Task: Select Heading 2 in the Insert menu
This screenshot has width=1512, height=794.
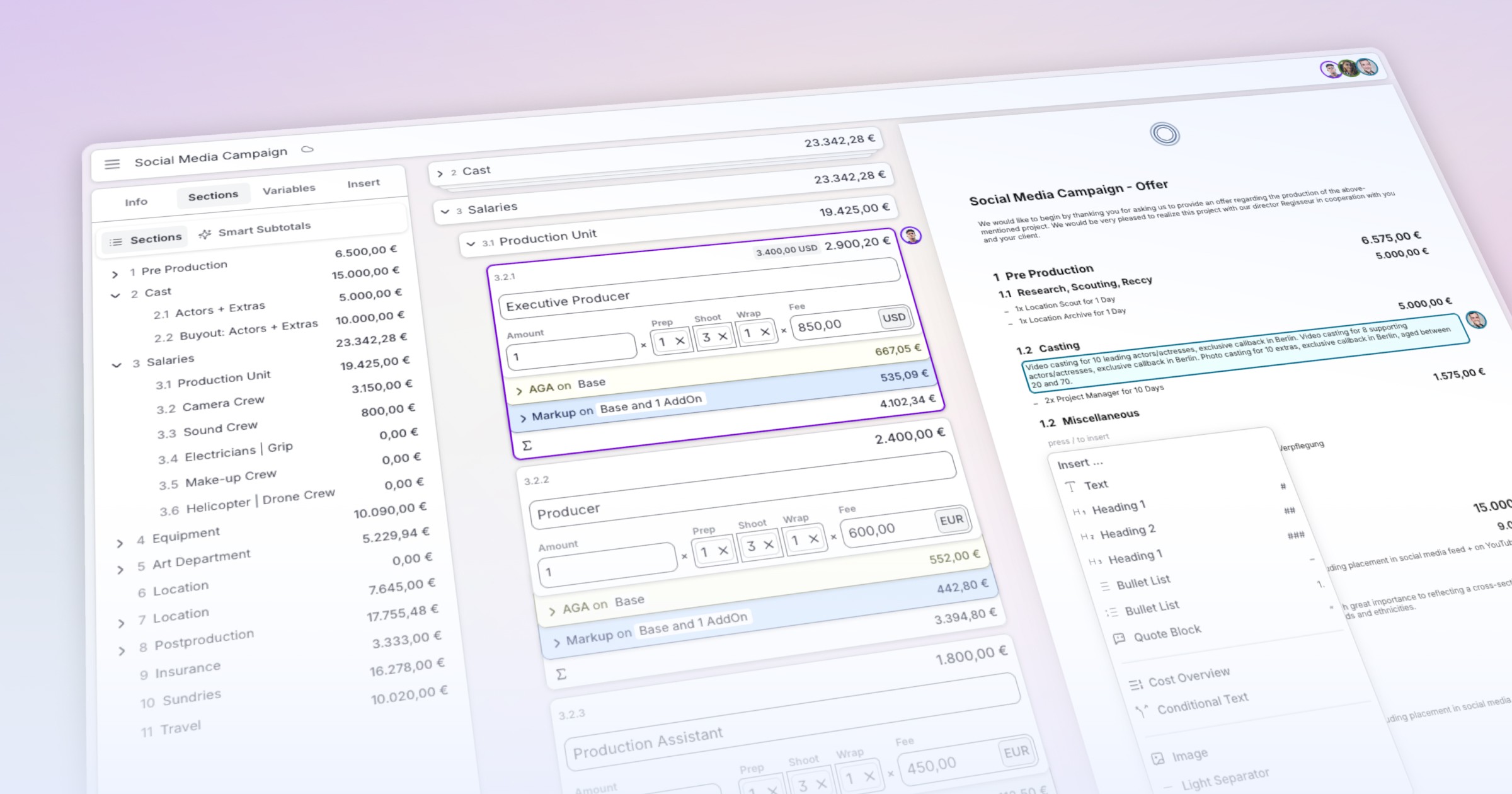Action: [x=1127, y=532]
